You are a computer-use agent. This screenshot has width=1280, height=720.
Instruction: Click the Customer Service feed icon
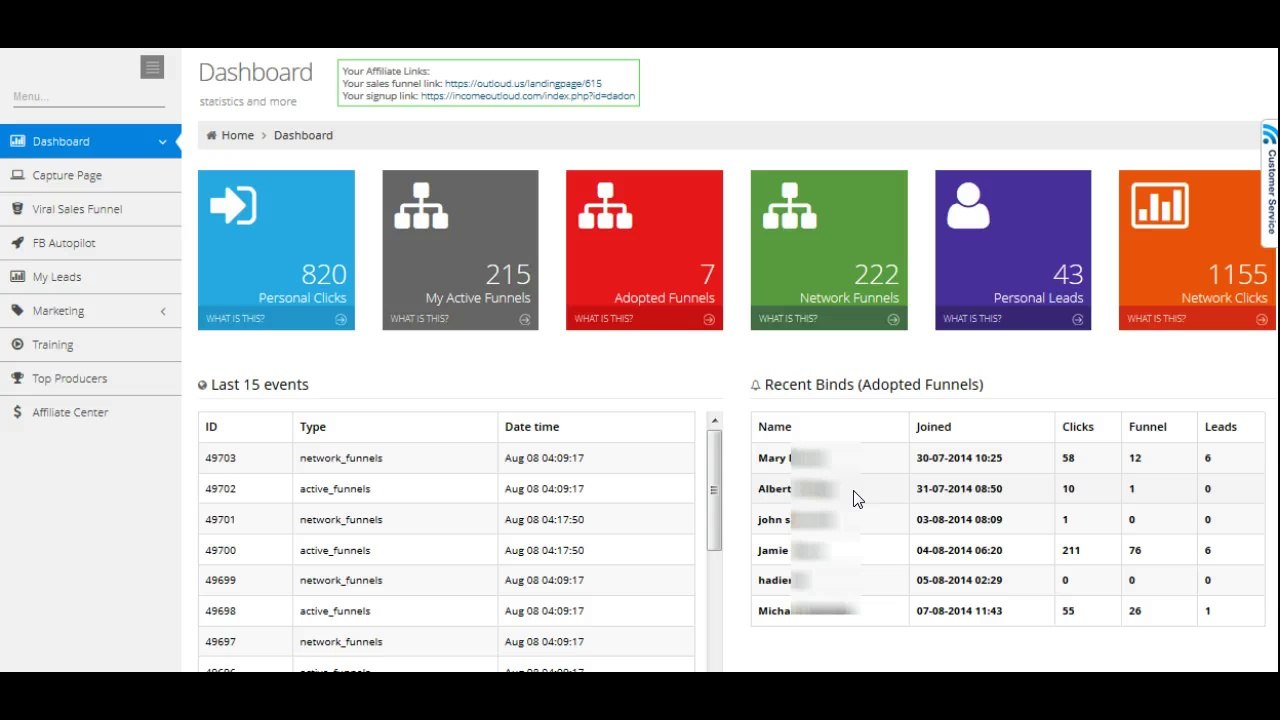tap(1270, 134)
